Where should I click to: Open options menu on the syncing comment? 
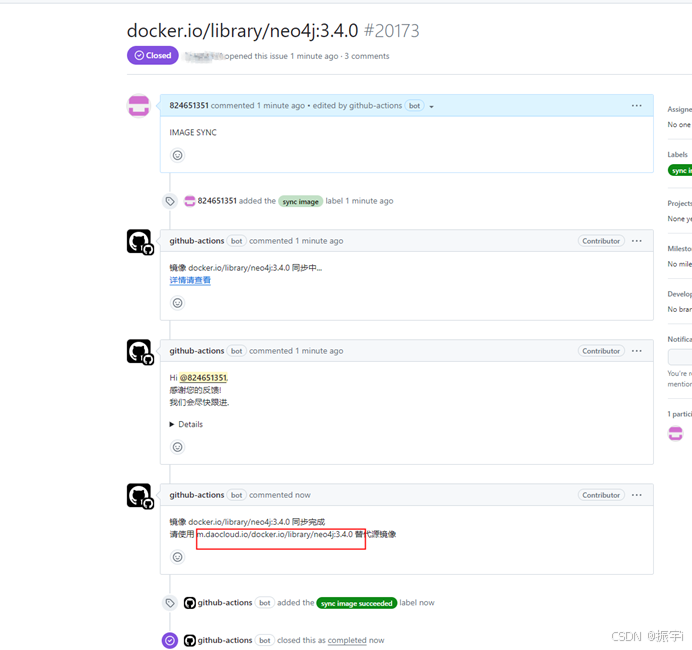(x=636, y=241)
